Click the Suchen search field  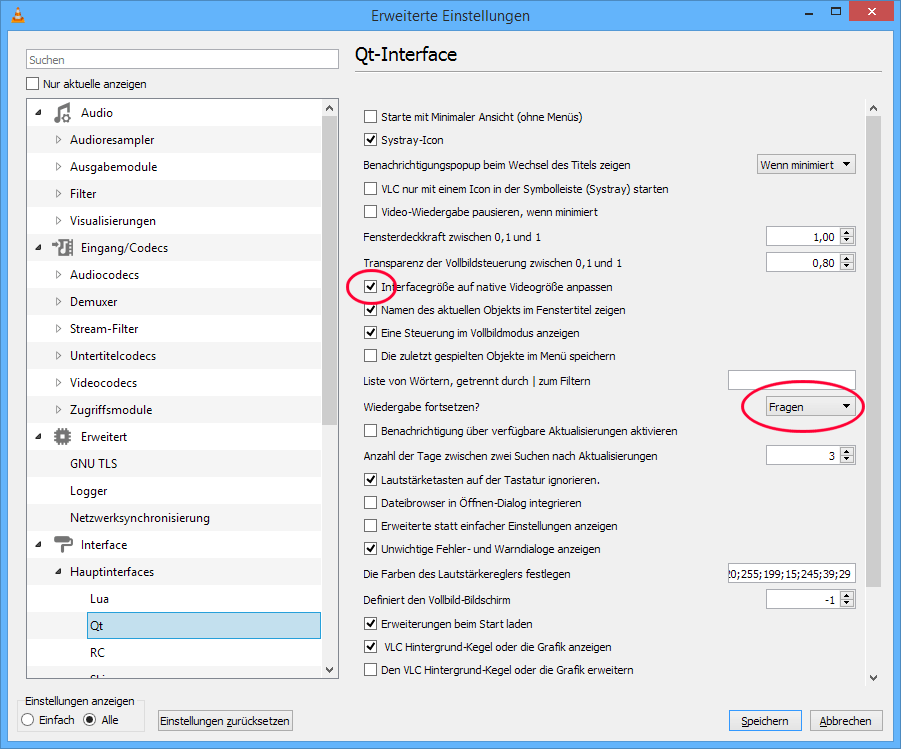point(183,60)
